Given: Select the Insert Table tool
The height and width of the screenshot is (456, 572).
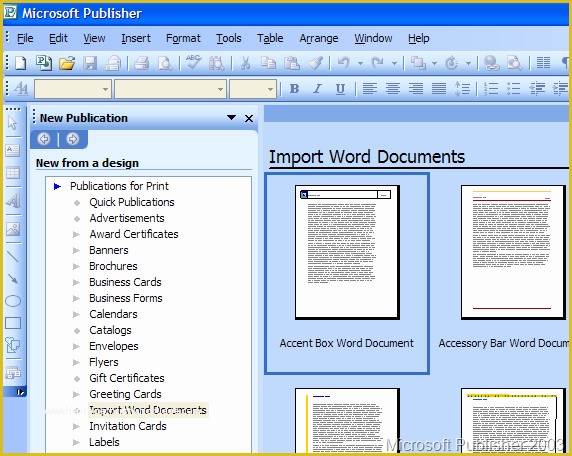Looking at the screenshot, I should pos(13,173).
